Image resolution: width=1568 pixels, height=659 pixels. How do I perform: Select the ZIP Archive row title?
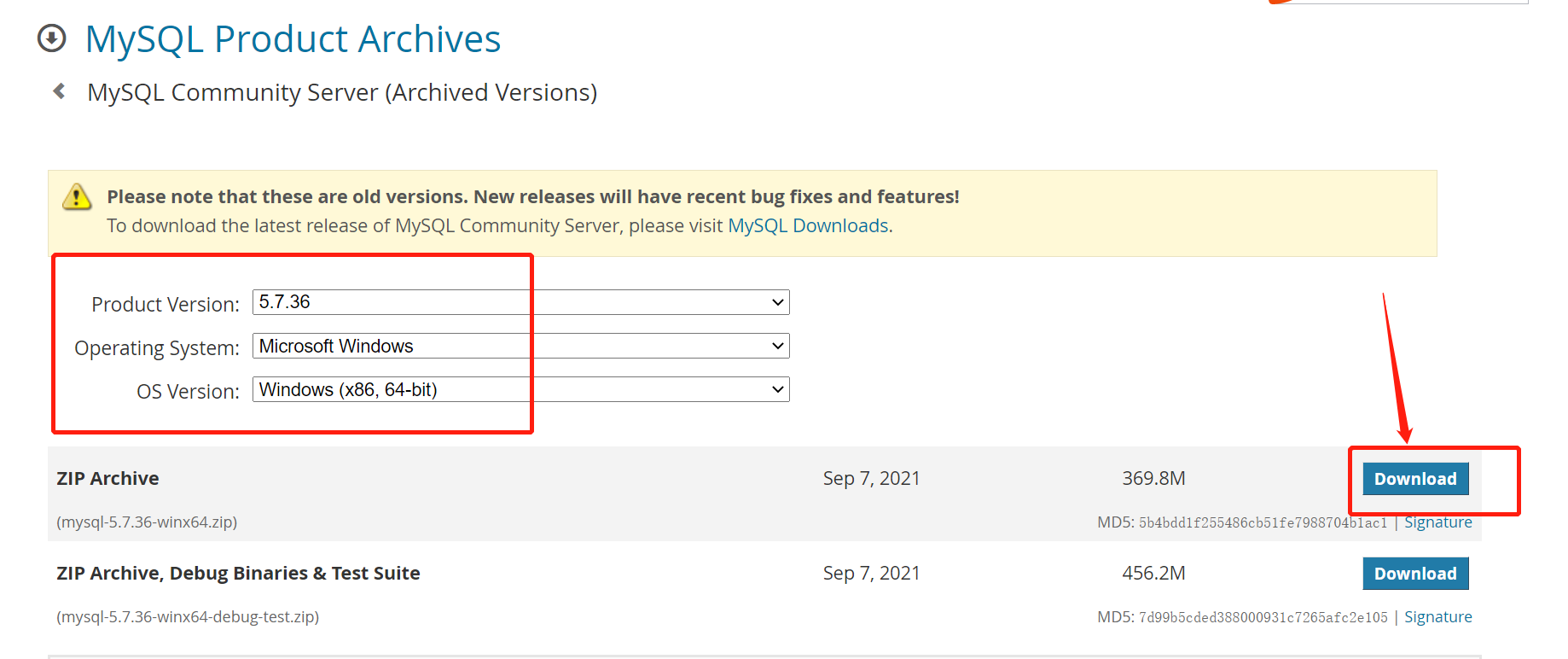click(x=107, y=478)
